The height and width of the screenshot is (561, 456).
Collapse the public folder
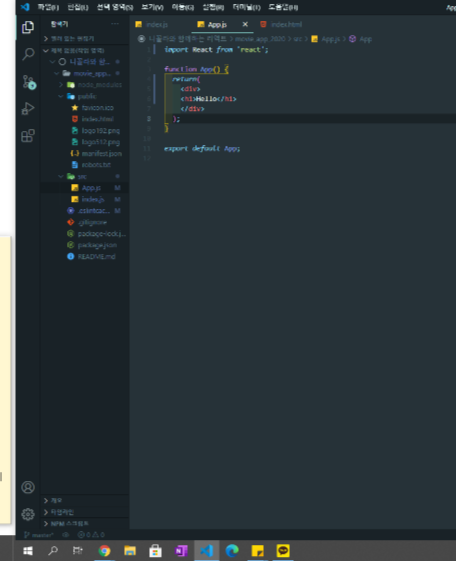(x=84, y=96)
